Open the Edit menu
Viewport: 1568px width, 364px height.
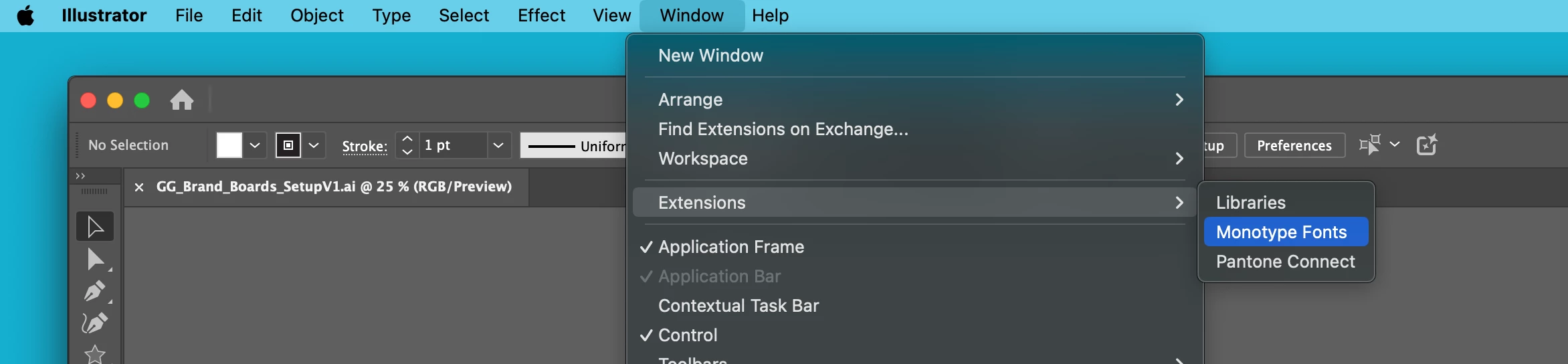point(246,15)
